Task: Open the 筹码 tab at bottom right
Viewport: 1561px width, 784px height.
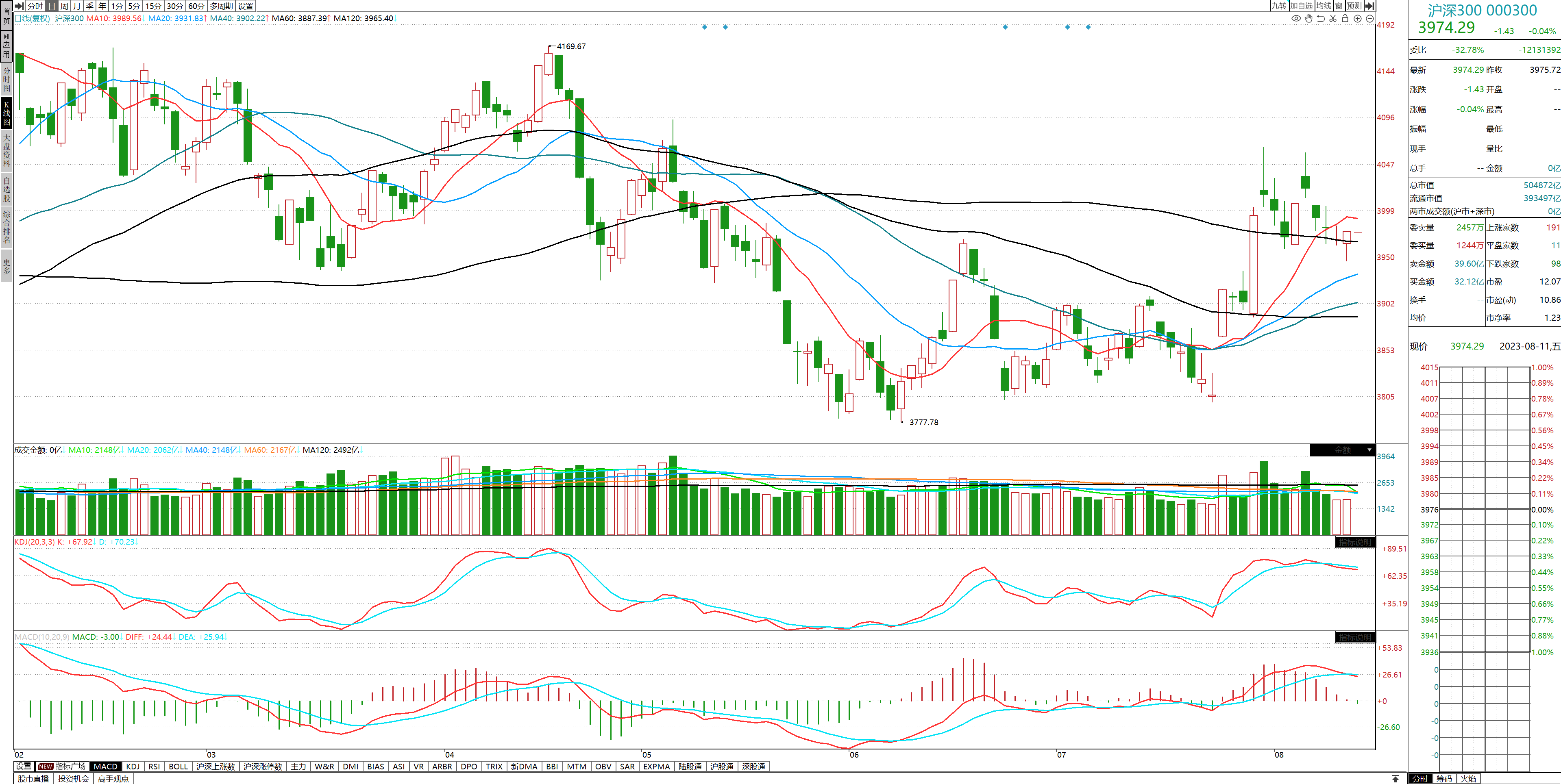Action: pos(1444,779)
